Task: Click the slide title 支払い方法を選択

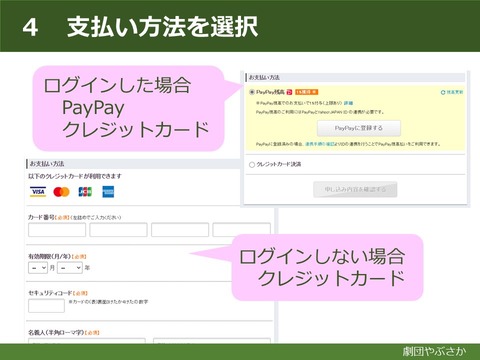Action: (x=162, y=27)
